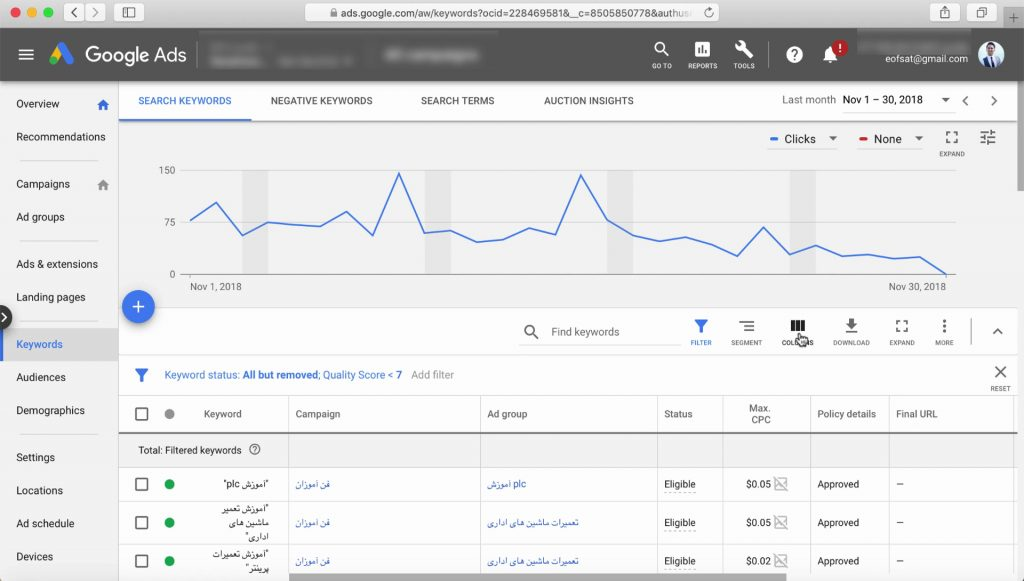Screen dimensions: 1024x581
Task: Open Recommendations in the sidebar
Action: 61,136
